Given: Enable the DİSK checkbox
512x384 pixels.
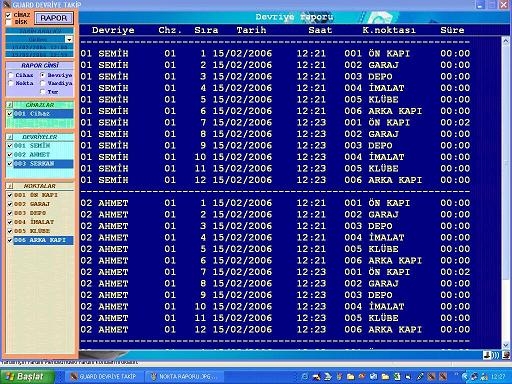Looking at the screenshot, I should (9, 22).
